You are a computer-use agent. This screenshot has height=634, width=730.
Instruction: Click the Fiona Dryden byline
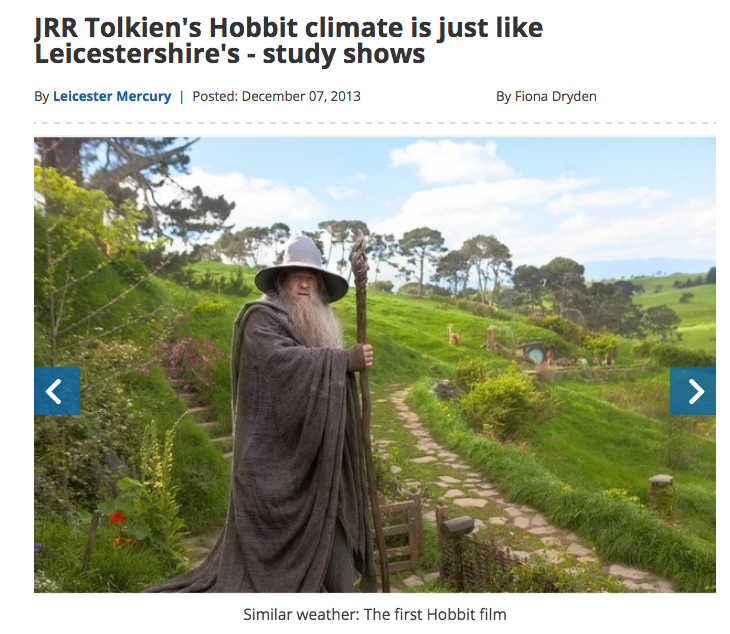coord(546,96)
